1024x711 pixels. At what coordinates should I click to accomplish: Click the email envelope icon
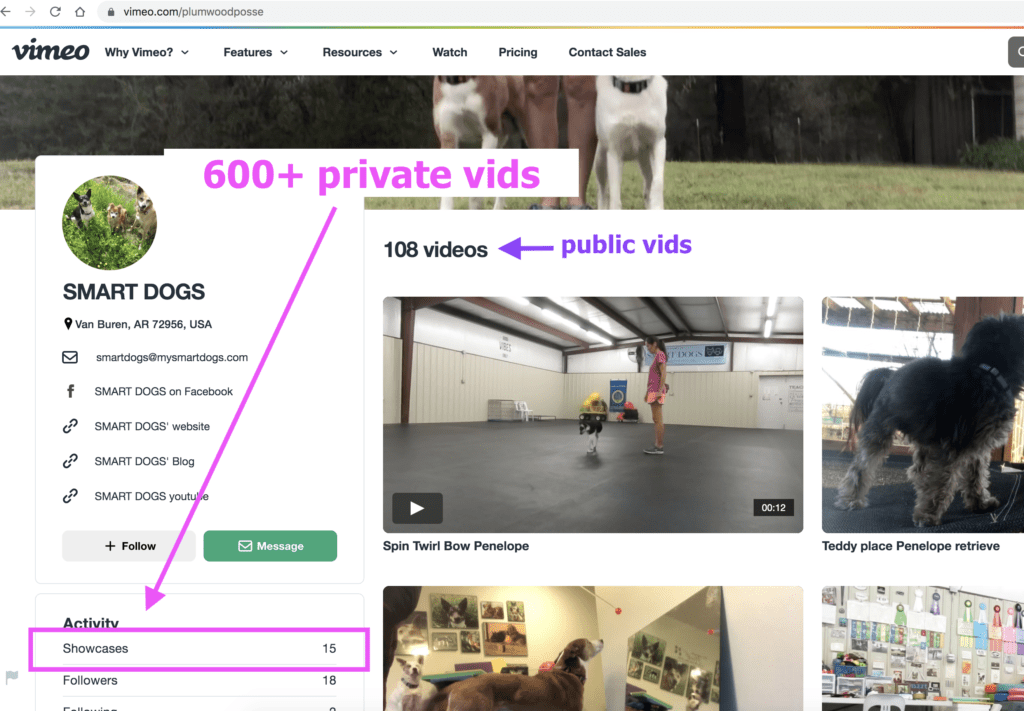click(x=70, y=357)
